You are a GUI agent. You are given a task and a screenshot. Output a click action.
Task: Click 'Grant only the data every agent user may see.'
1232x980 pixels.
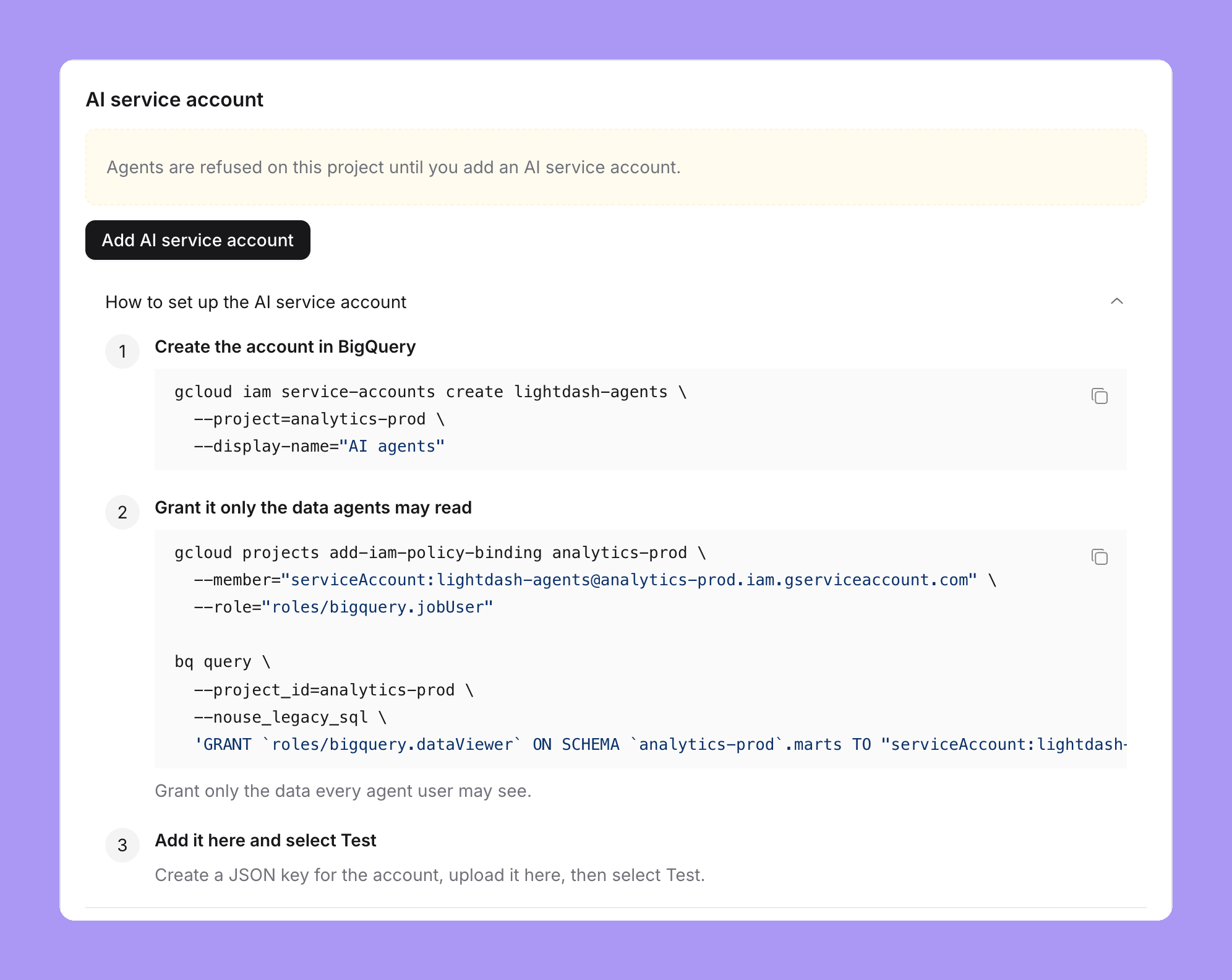[x=343, y=791]
